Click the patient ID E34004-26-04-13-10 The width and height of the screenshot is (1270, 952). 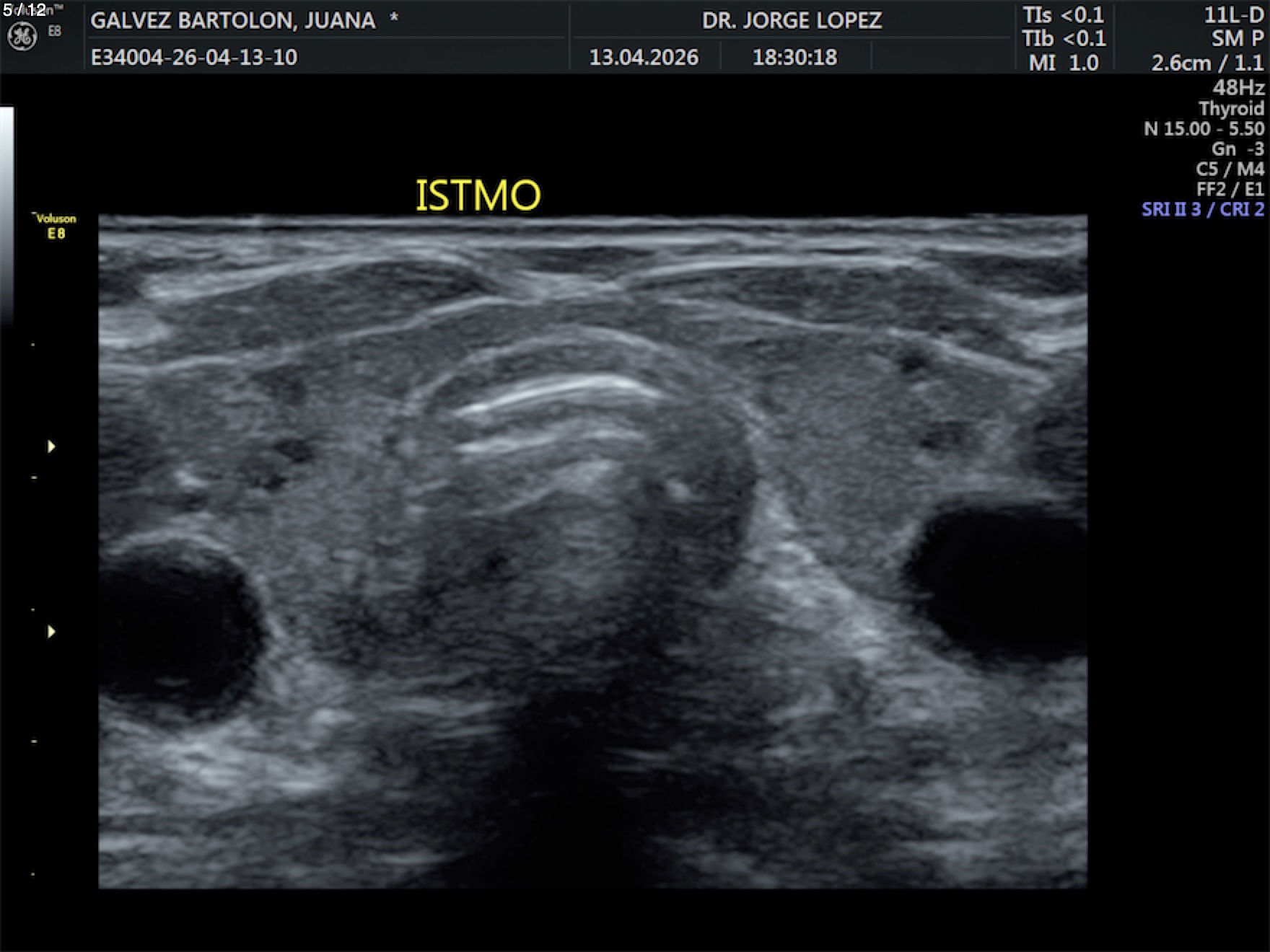tap(193, 57)
